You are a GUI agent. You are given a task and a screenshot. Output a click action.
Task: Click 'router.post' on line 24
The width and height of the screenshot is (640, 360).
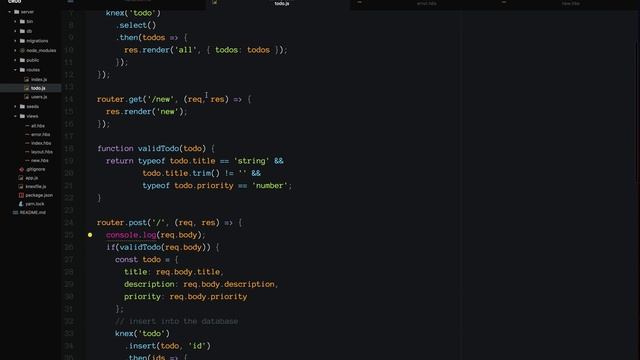(122, 222)
